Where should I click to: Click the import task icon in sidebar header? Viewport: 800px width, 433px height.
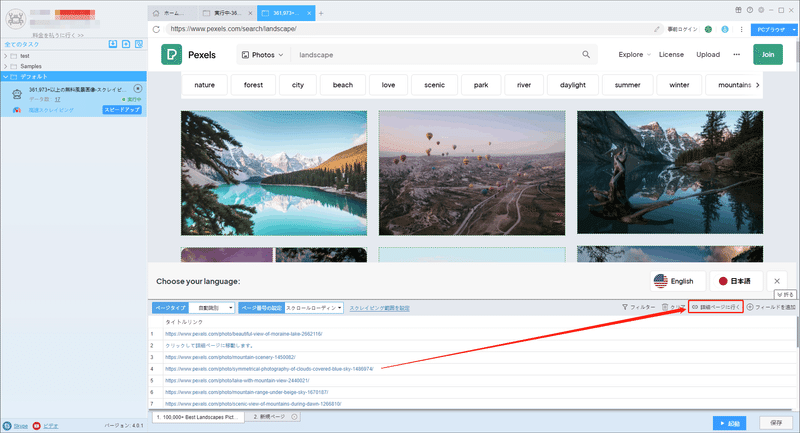(113, 44)
